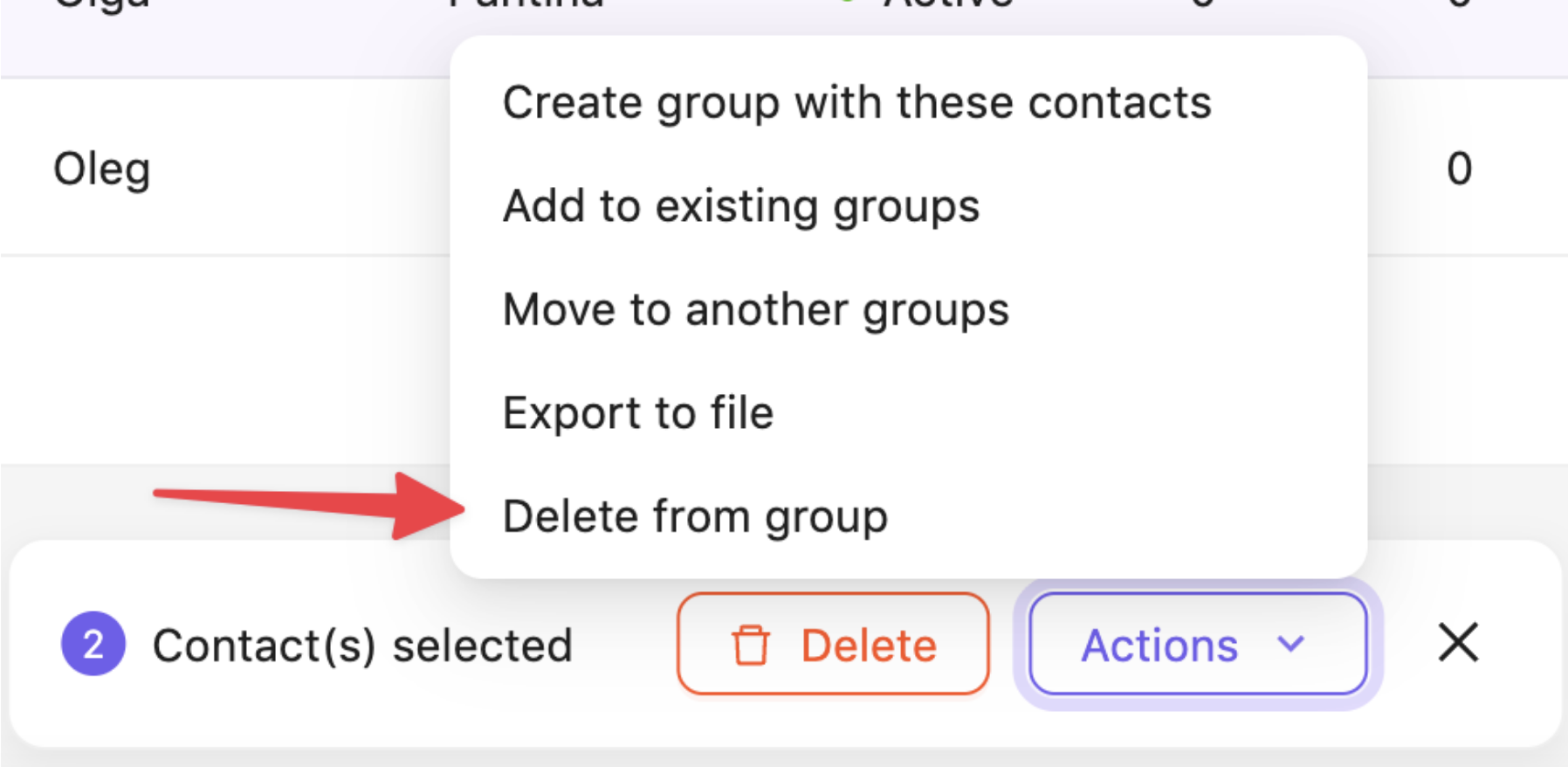Click the 0 value in Oleg's row
Screen dimensions: 1568x767
1459,169
